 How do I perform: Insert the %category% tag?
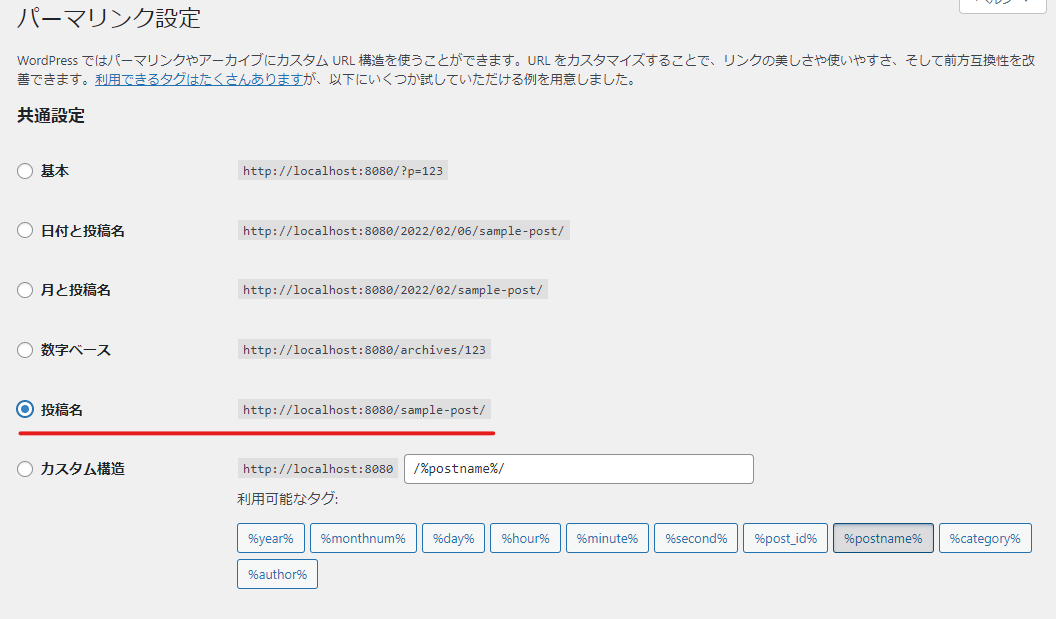pyautogui.click(x=985, y=537)
